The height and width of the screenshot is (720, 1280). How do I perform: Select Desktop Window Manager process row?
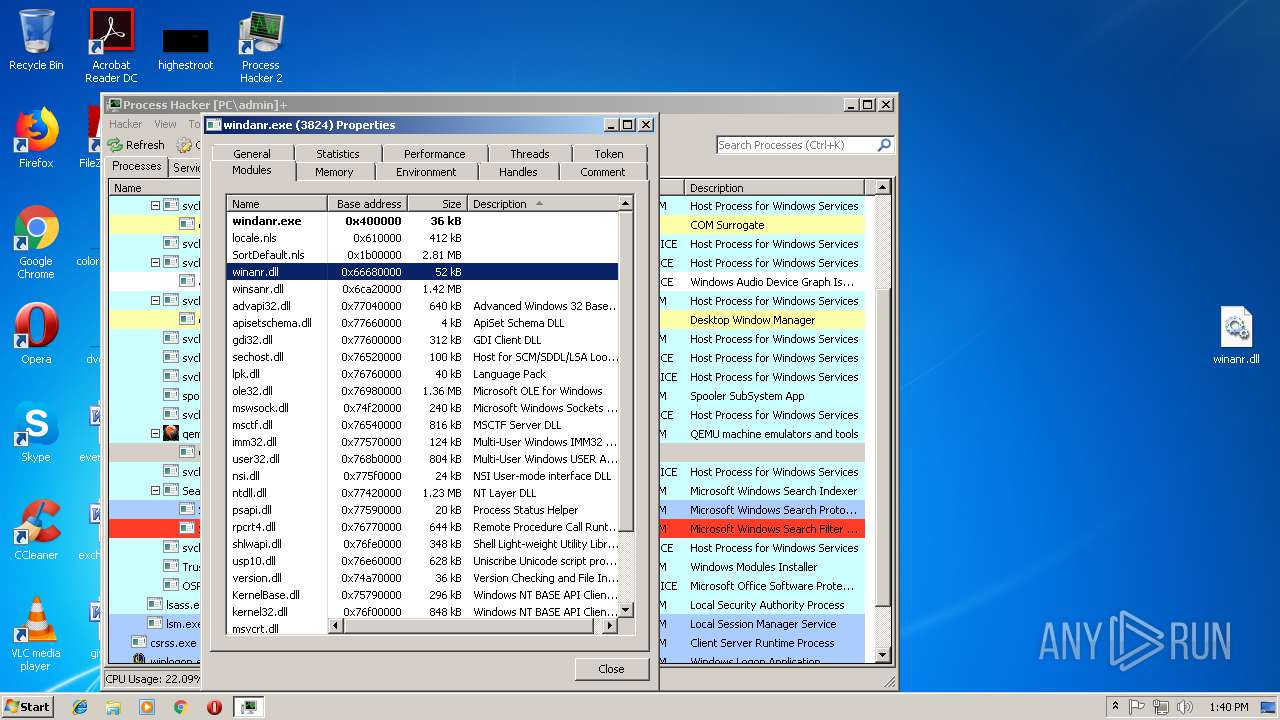tap(762, 320)
